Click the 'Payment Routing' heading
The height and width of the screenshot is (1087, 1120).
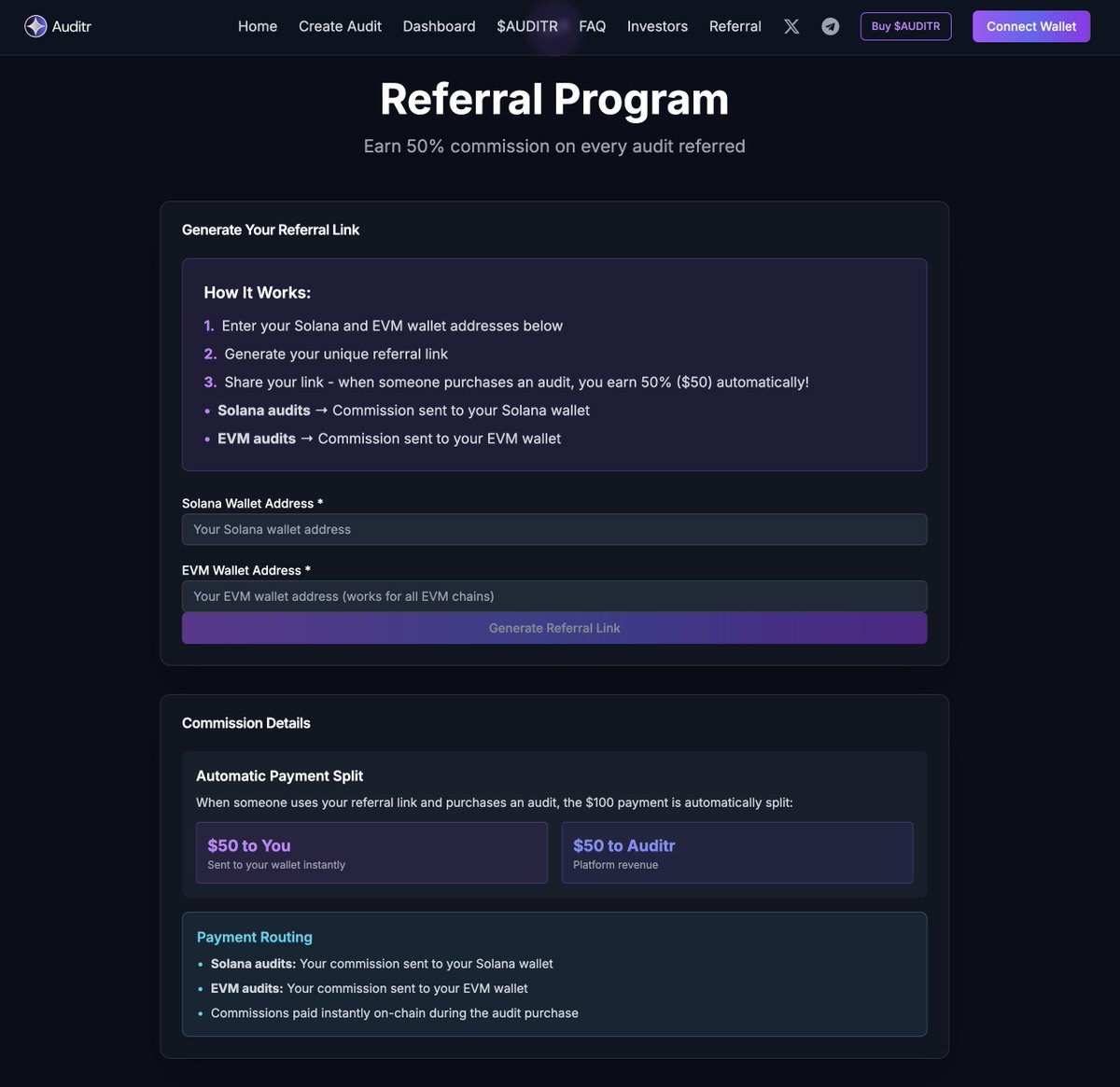pos(255,937)
